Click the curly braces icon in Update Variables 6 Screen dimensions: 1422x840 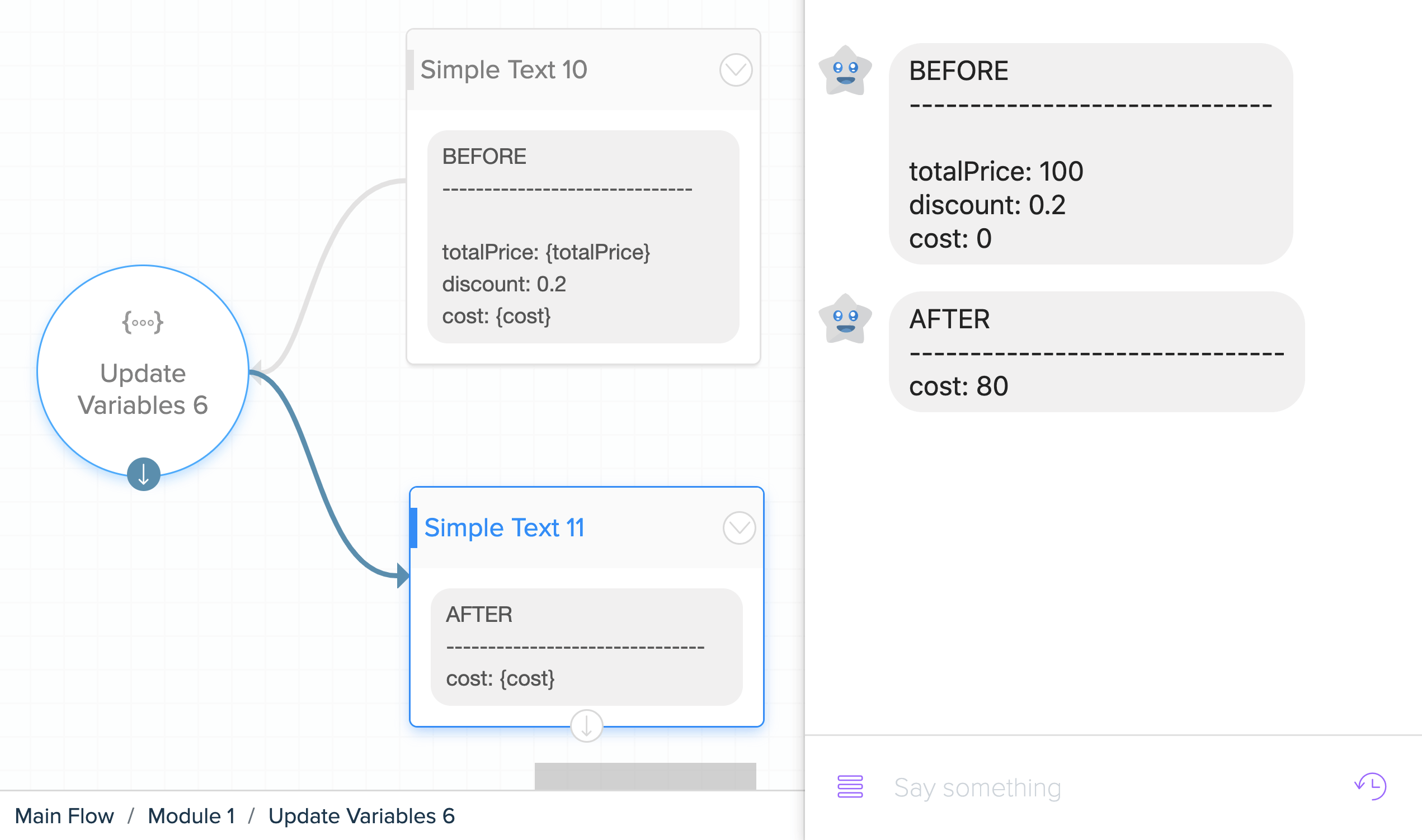pyautogui.click(x=143, y=323)
